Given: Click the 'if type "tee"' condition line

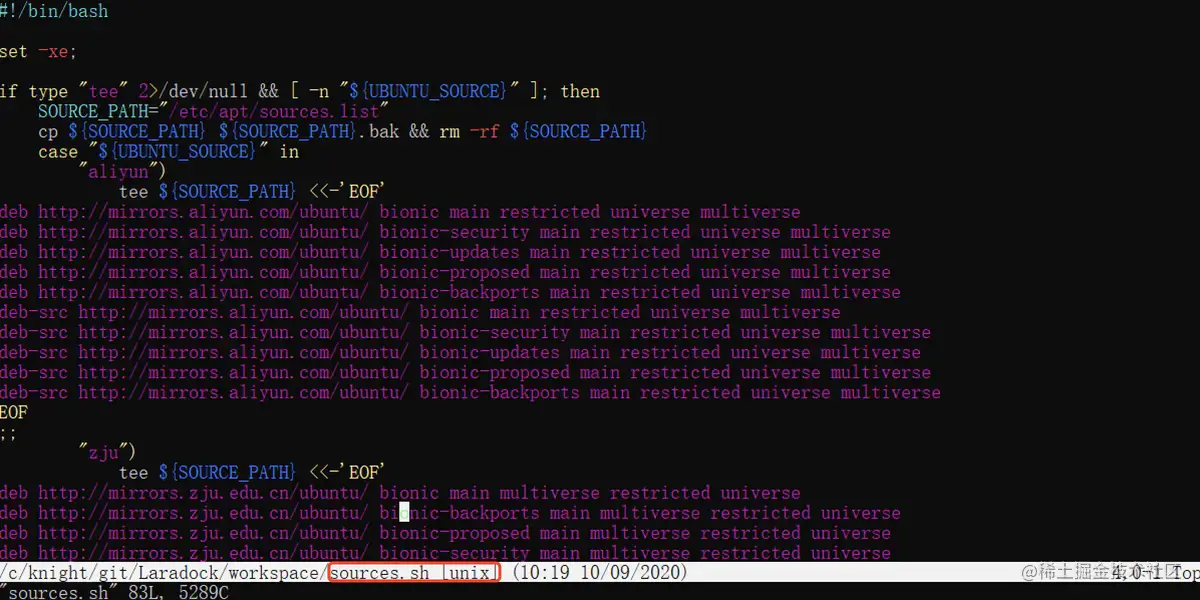Looking at the screenshot, I should (x=300, y=91).
